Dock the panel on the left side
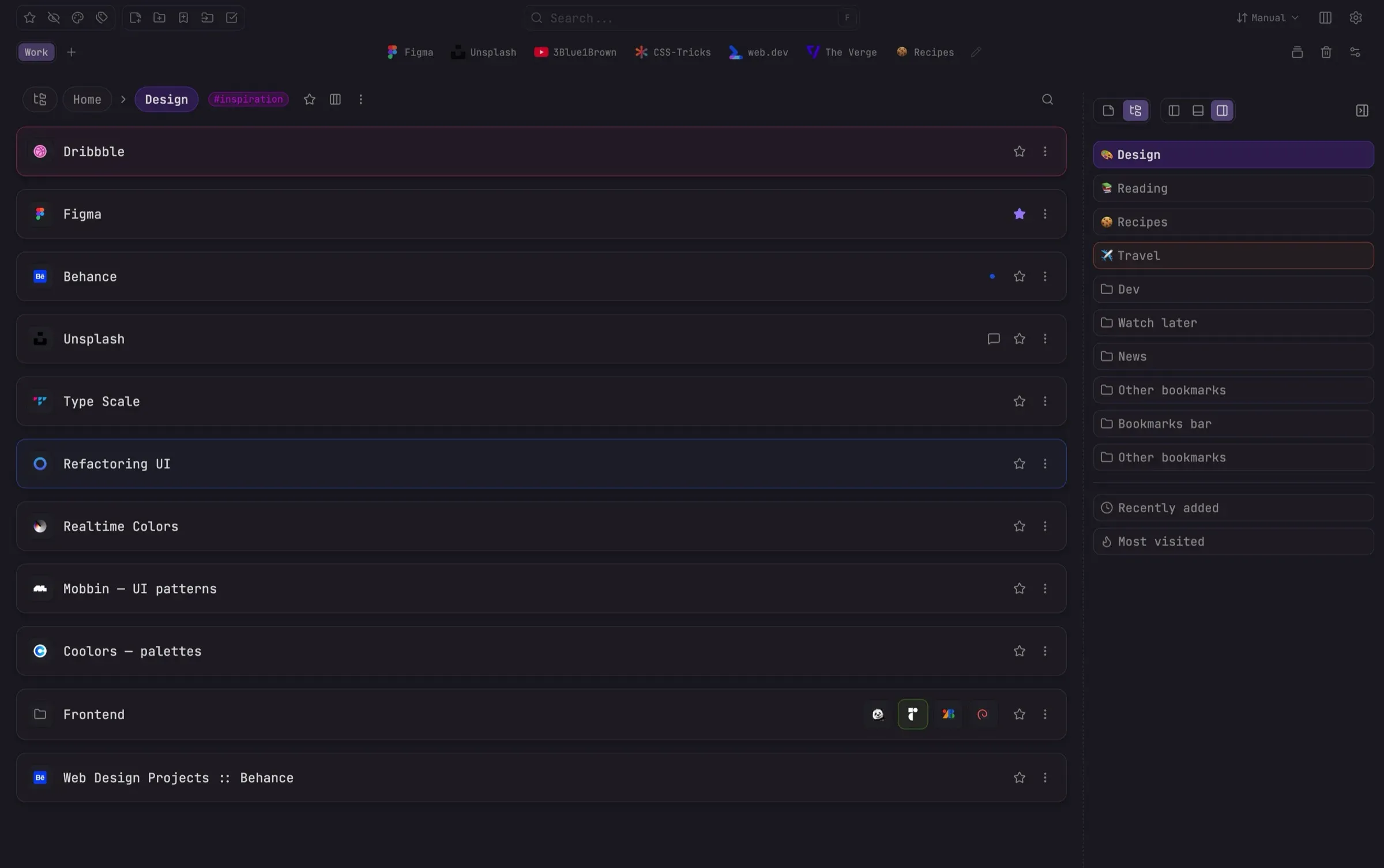Screen dimensions: 1384x868 (1174, 111)
